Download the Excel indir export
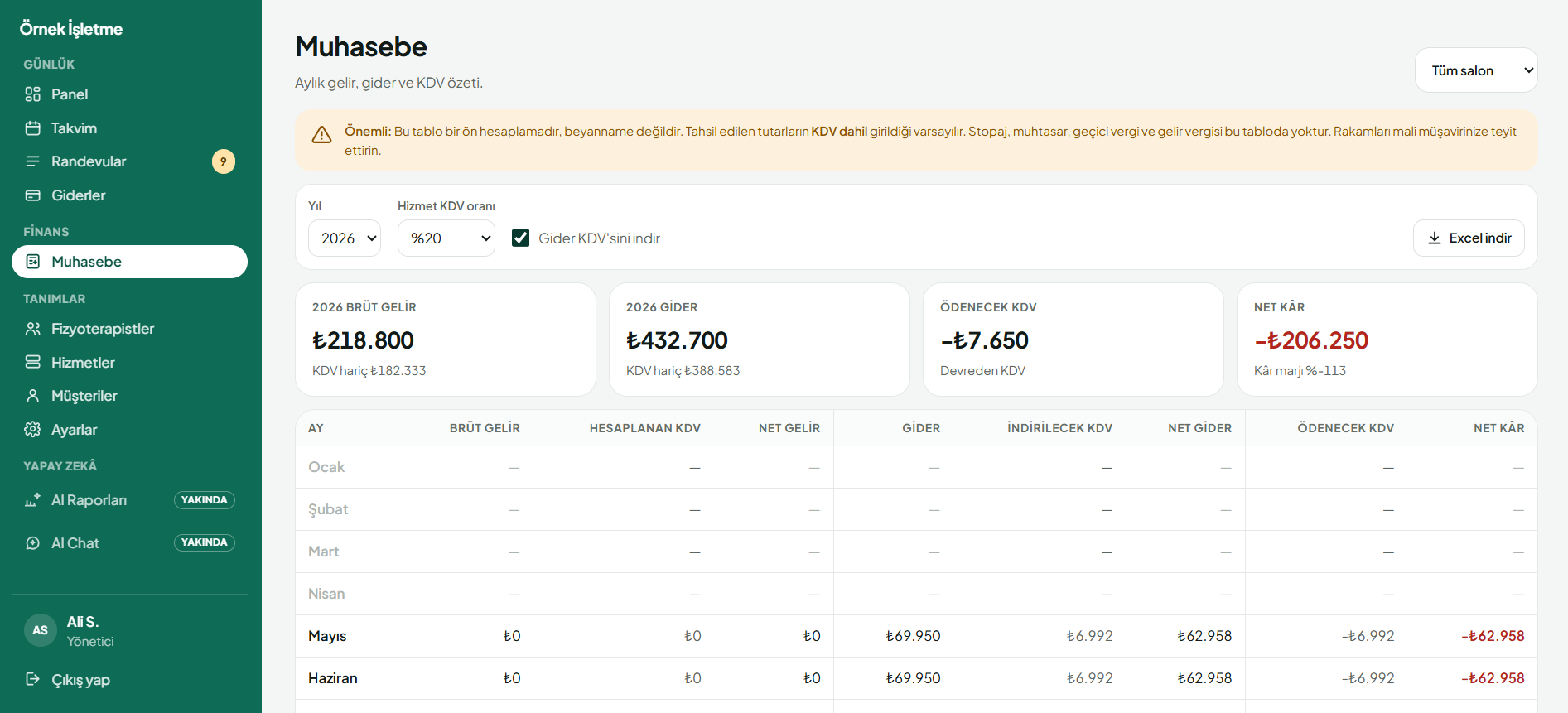 coord(1469,238)
